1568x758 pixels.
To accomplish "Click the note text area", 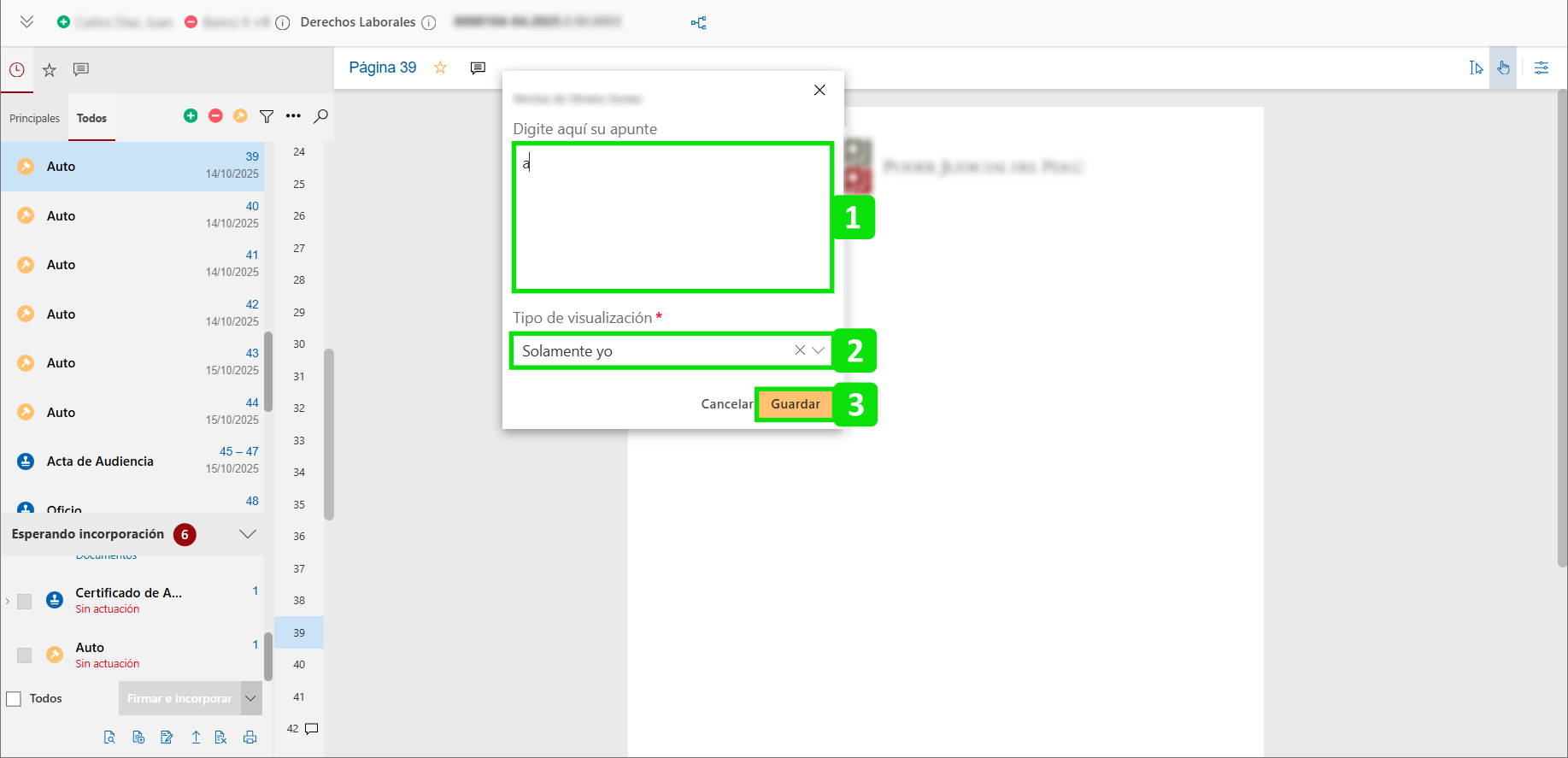I will [x=672, y=218].
